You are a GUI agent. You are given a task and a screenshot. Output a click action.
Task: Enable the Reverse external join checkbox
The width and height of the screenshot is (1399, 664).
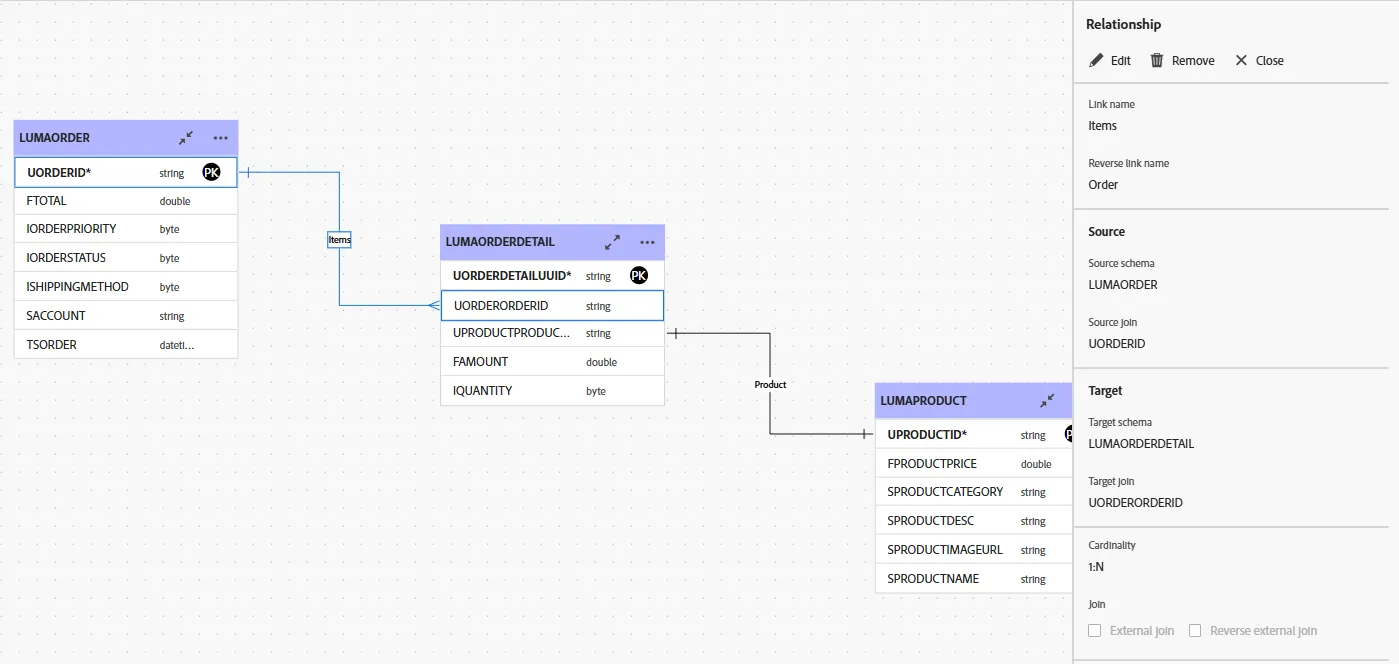[1195, 631]
